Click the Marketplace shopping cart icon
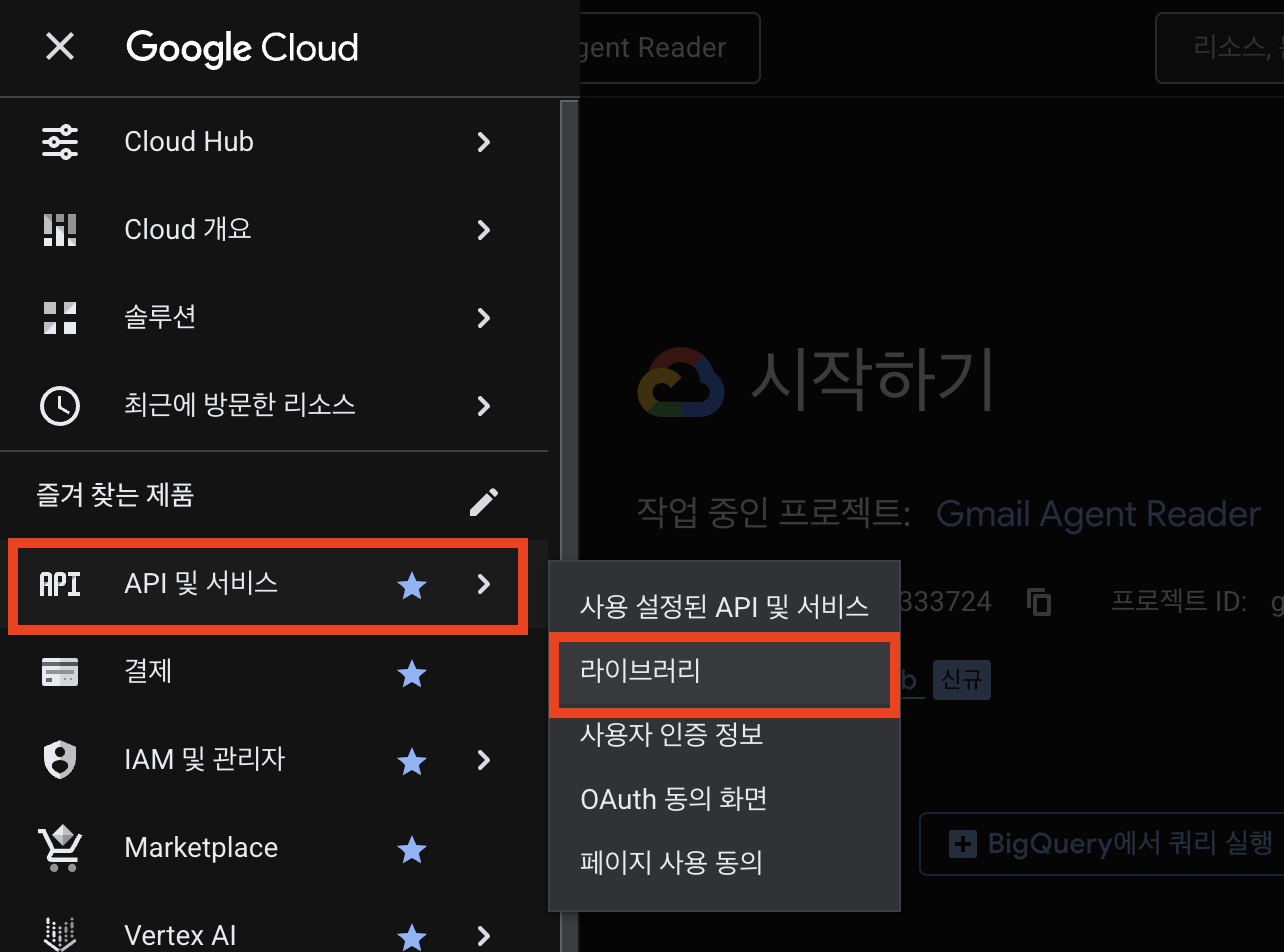The image size is (1284, 952). pyautogui.click(x=59, y=848)
